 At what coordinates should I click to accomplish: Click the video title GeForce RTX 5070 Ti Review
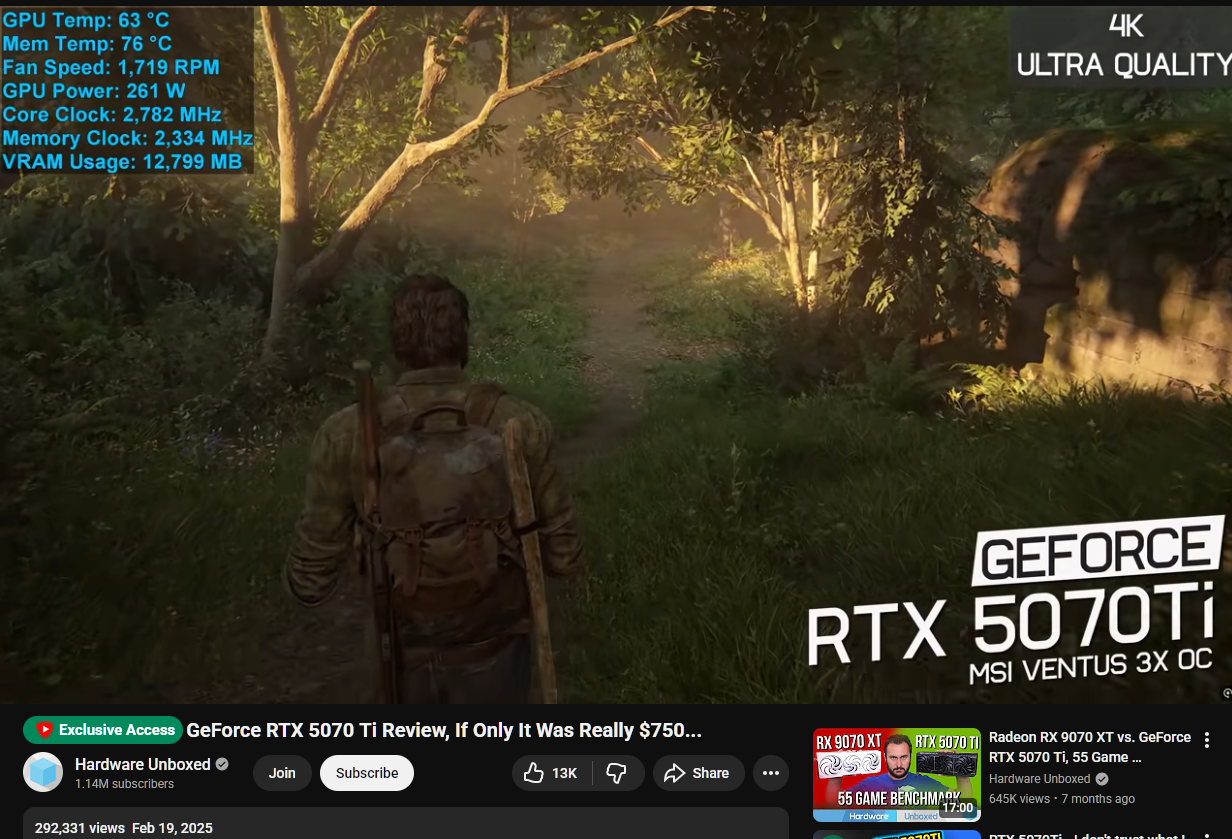point(444,731)
